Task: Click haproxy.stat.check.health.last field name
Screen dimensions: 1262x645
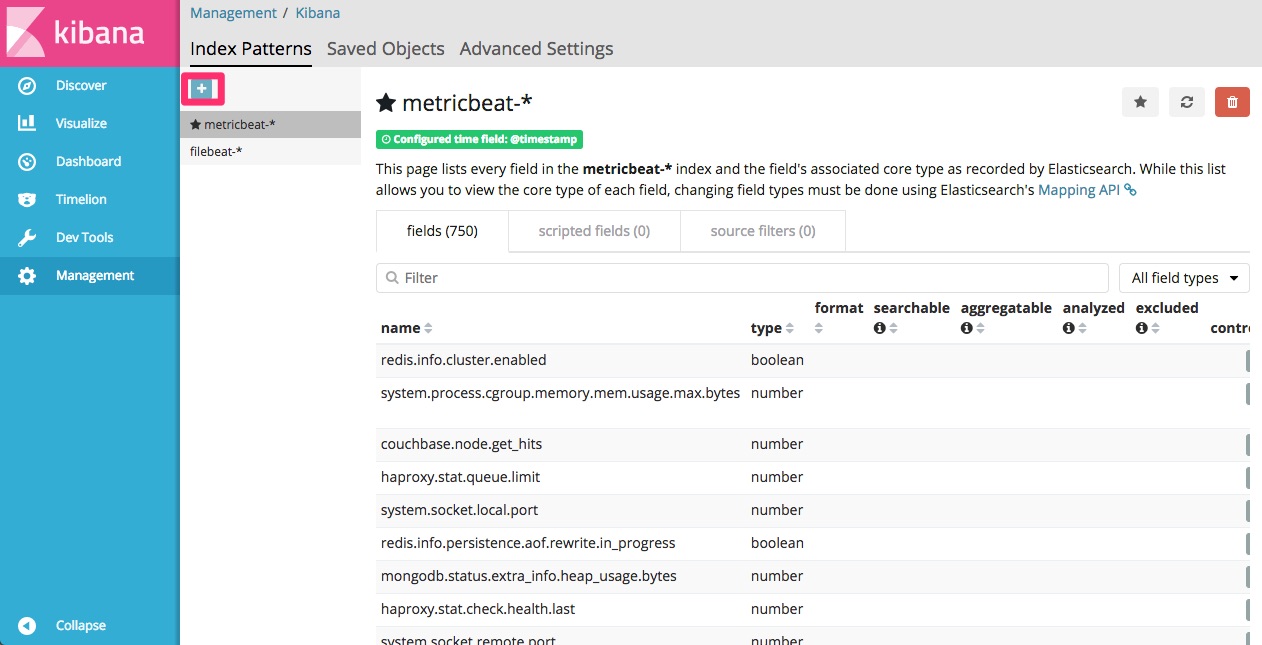Action: (x=478, y=609)
